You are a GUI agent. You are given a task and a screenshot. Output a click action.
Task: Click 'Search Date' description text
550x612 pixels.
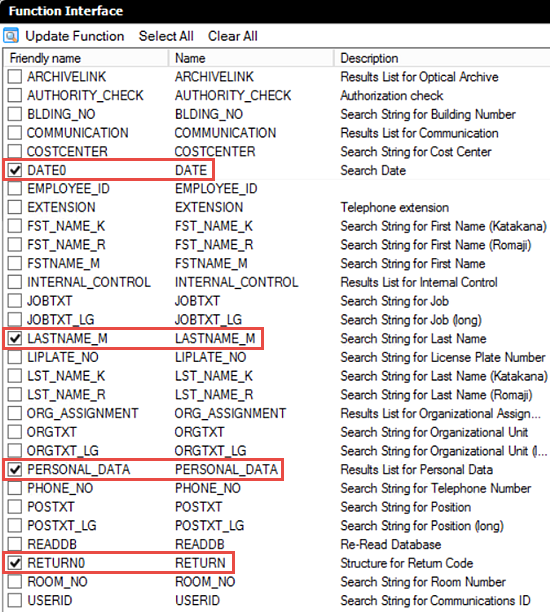tap(373, 170)
